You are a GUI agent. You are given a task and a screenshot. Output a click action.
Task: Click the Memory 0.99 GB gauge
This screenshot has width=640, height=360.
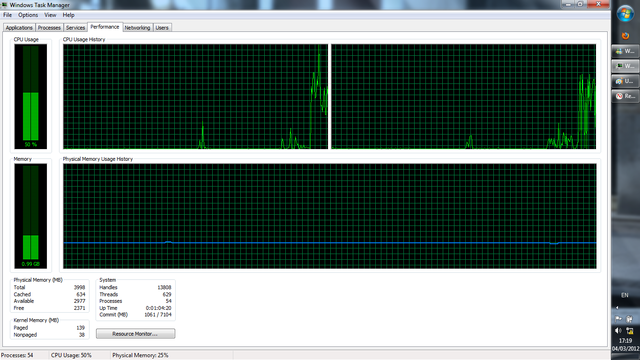pyautogui.click(x=31, y=216)
